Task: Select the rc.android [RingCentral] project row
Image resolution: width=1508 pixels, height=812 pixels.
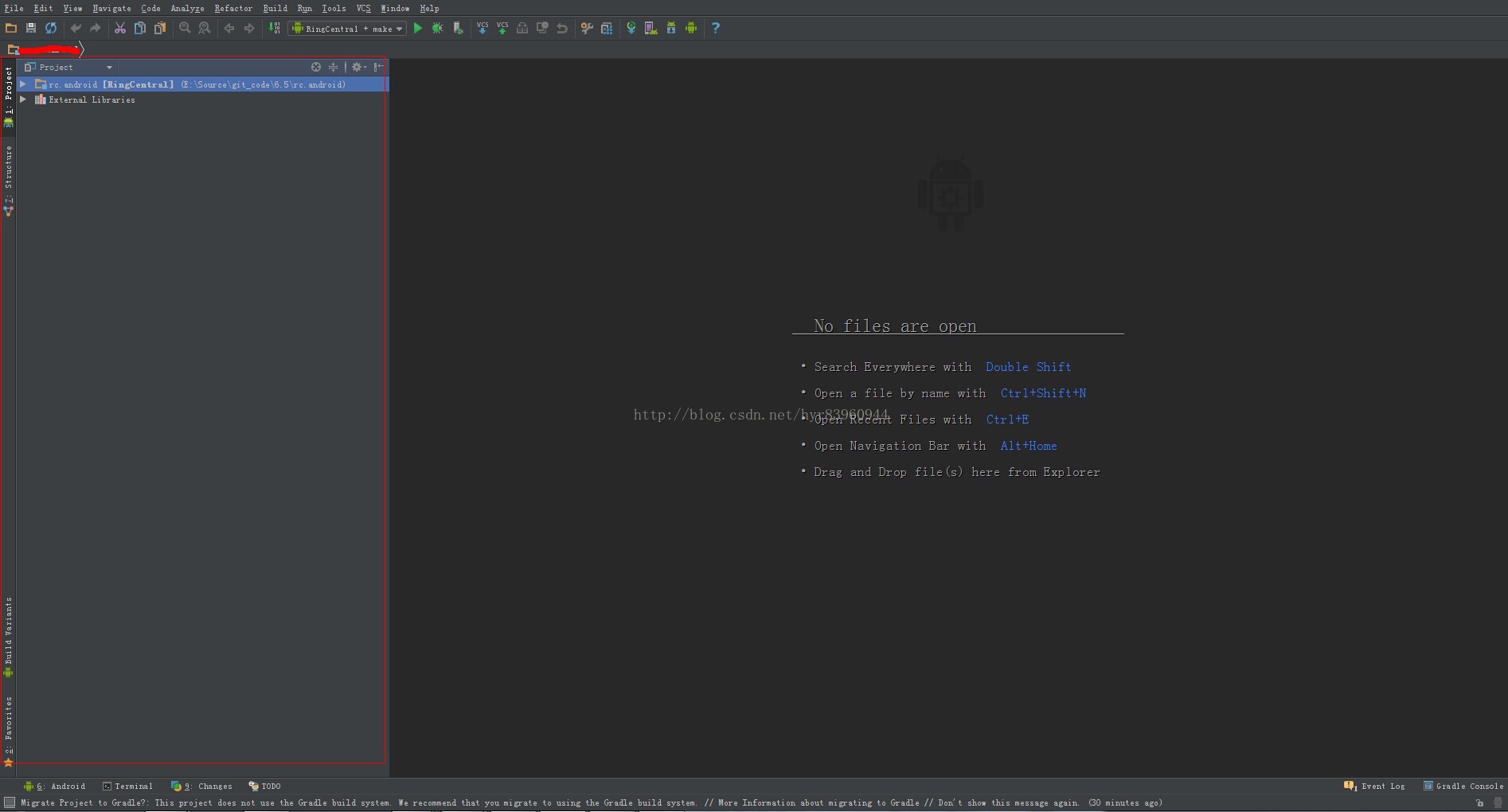Action: click(x=202, y=84)
